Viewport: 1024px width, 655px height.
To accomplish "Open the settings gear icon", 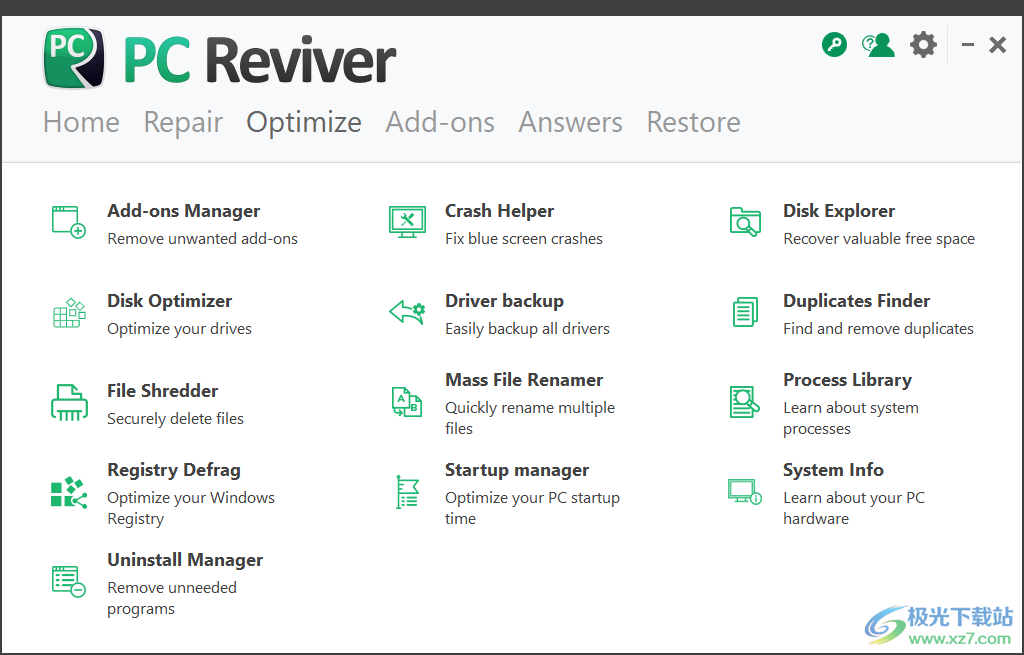I will click(x=923, y=45).
